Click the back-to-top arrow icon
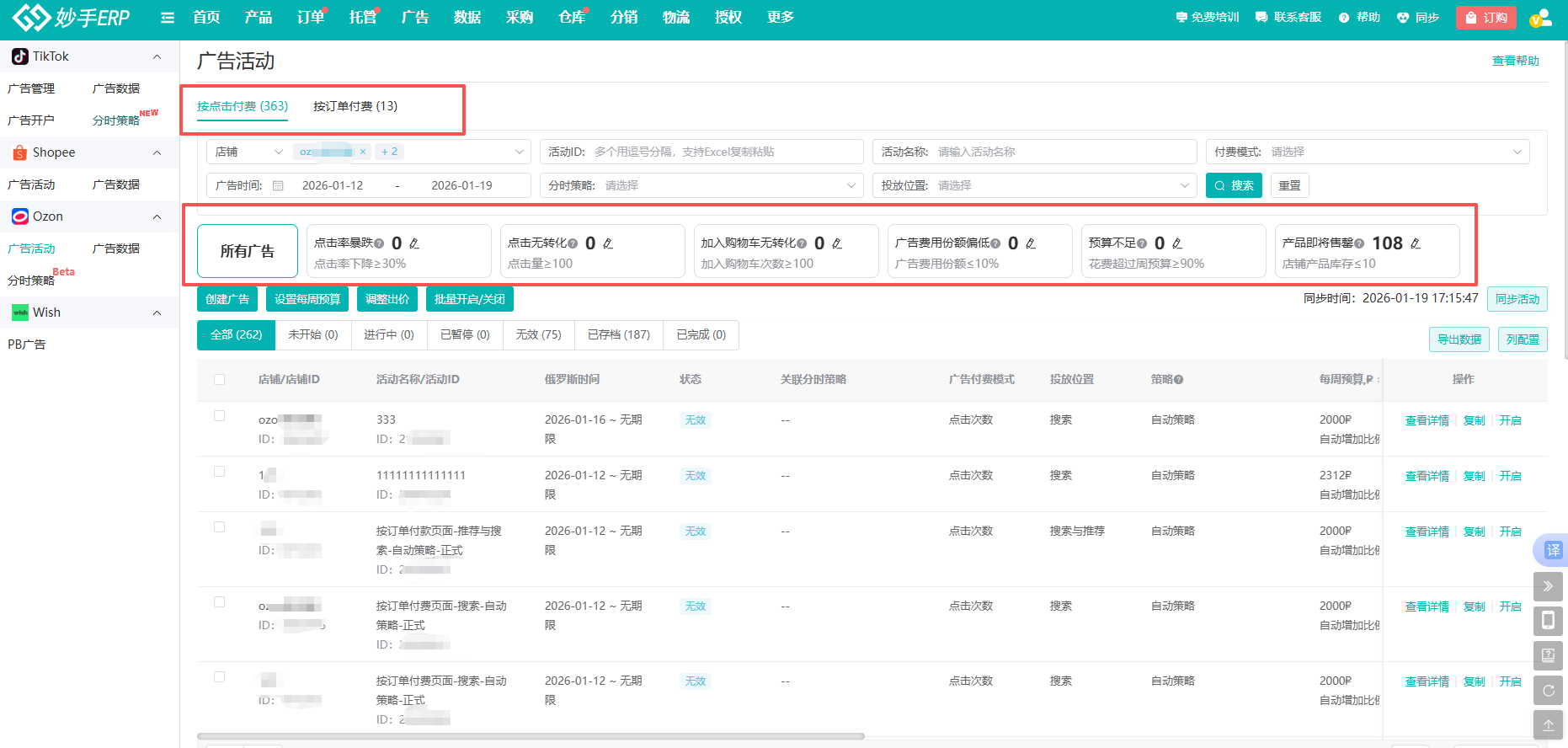The width and height of the screenshot is (1568, 748). click(x=1548, y=724)
